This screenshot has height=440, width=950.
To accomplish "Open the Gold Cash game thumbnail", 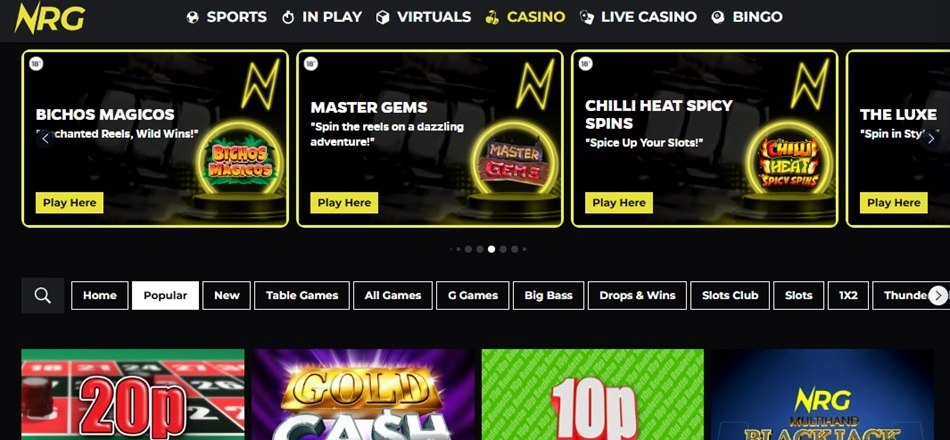I will 364,394.
